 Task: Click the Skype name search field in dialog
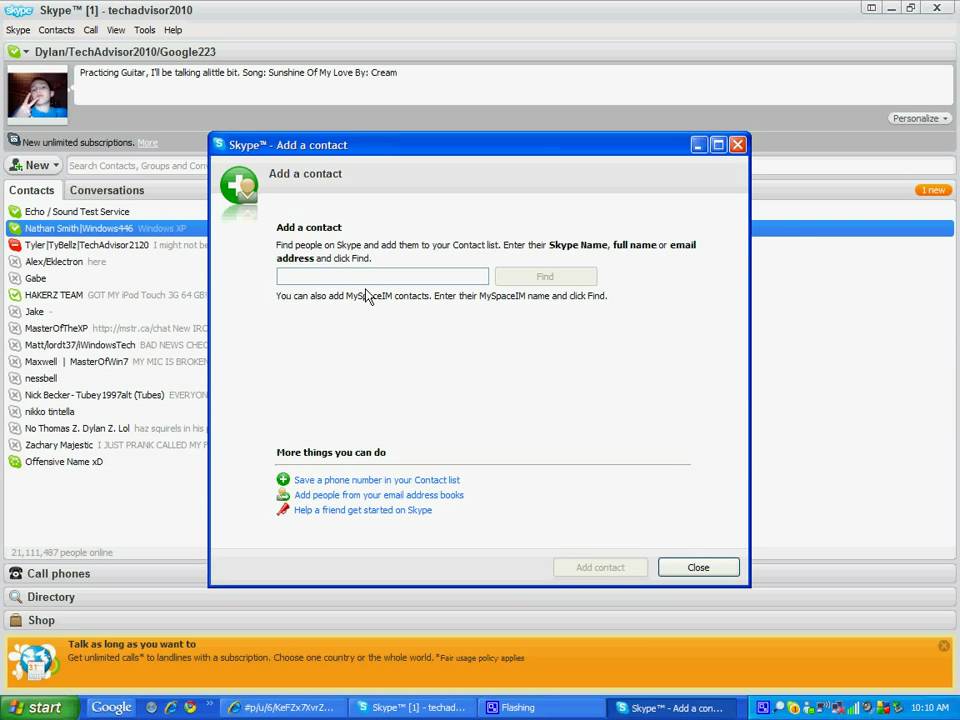tap(383, 276)
